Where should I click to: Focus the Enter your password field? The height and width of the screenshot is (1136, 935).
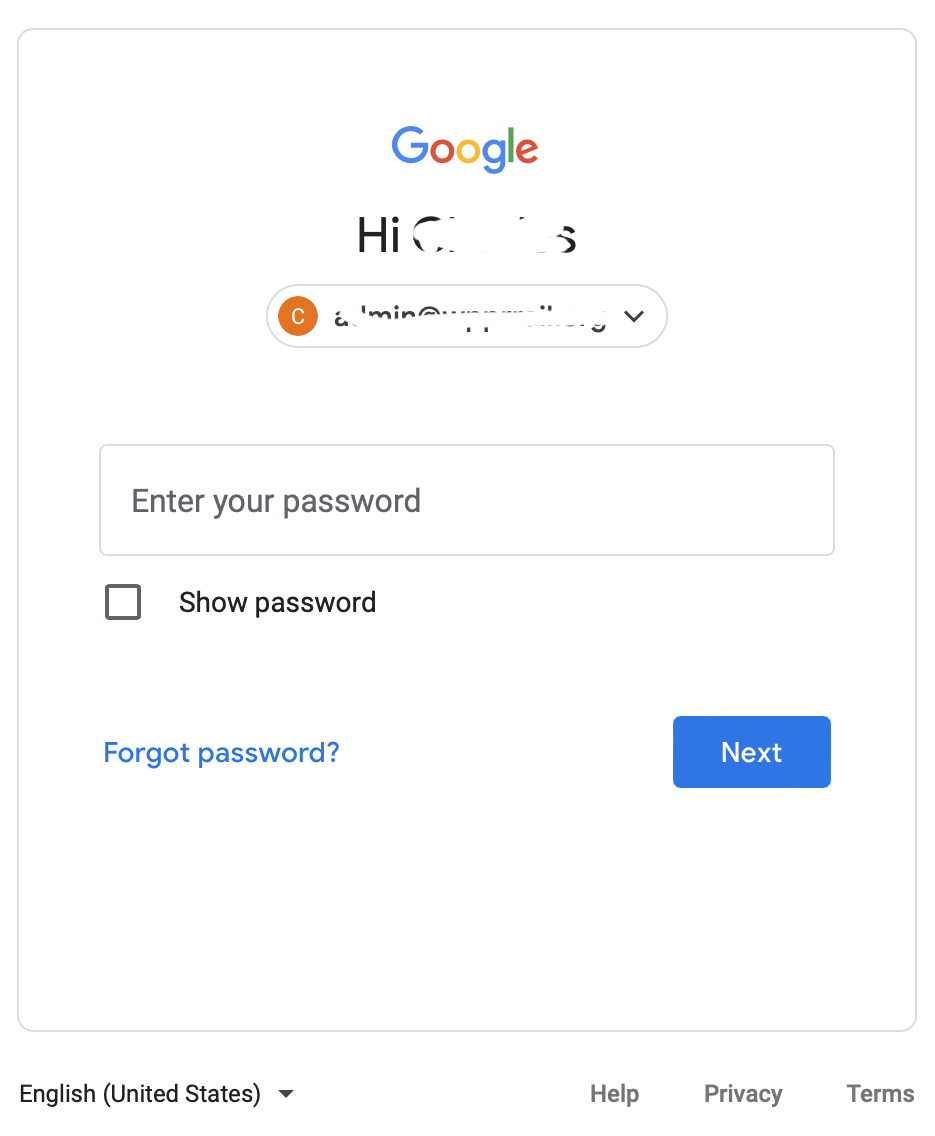[466, 500]
